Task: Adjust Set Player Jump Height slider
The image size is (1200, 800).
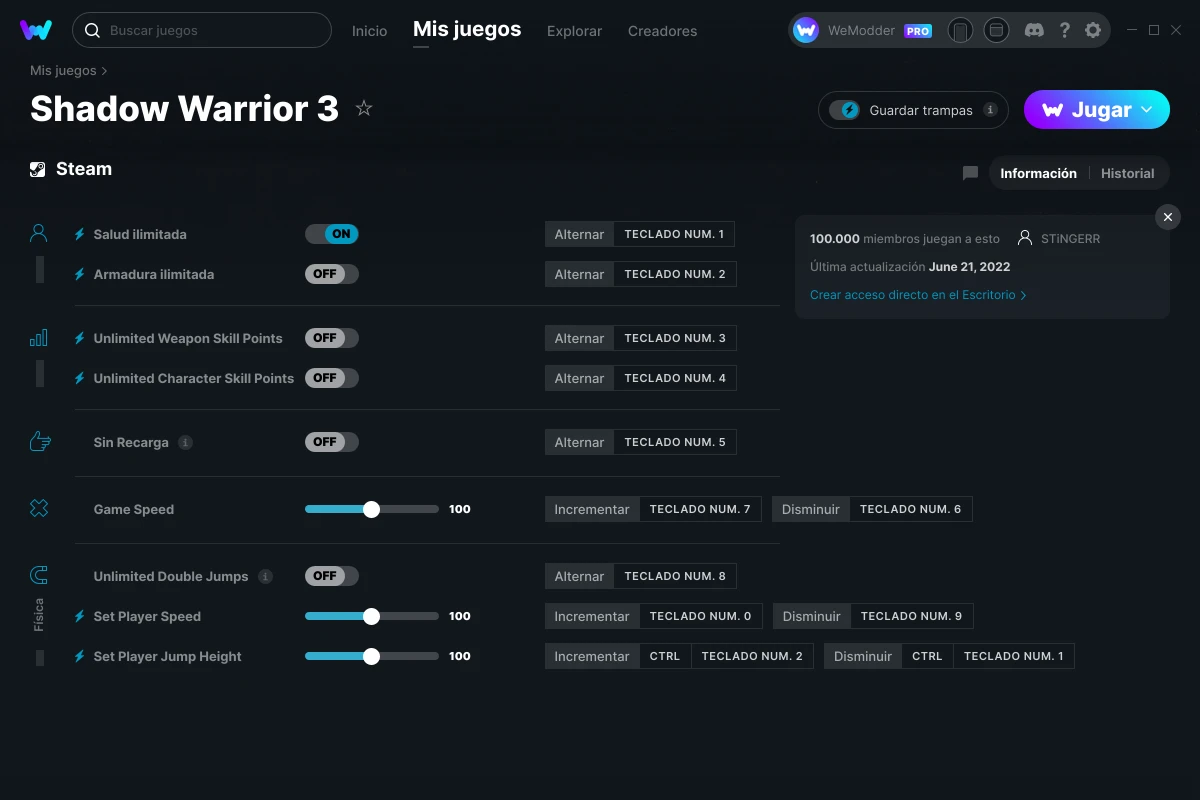Action: (372, 656)
